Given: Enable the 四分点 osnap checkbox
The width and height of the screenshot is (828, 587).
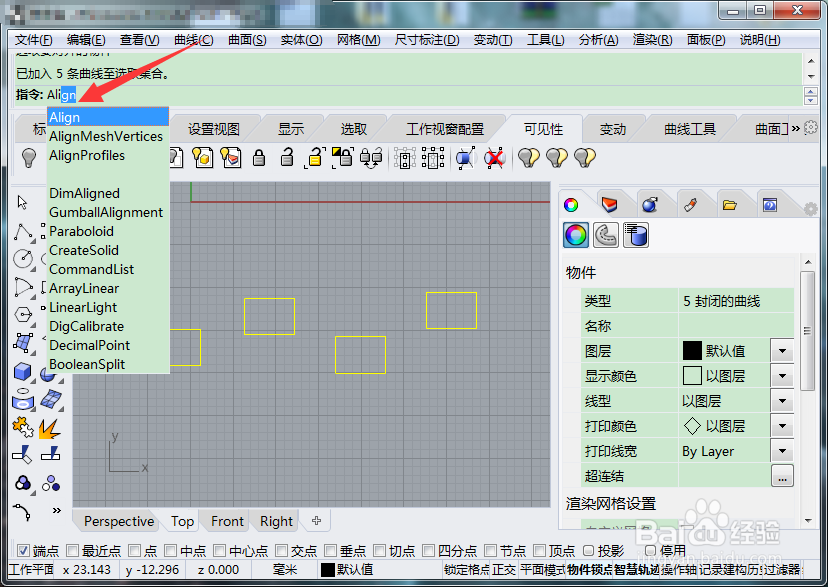Looking at the screenshot, I should coord(428,551).
